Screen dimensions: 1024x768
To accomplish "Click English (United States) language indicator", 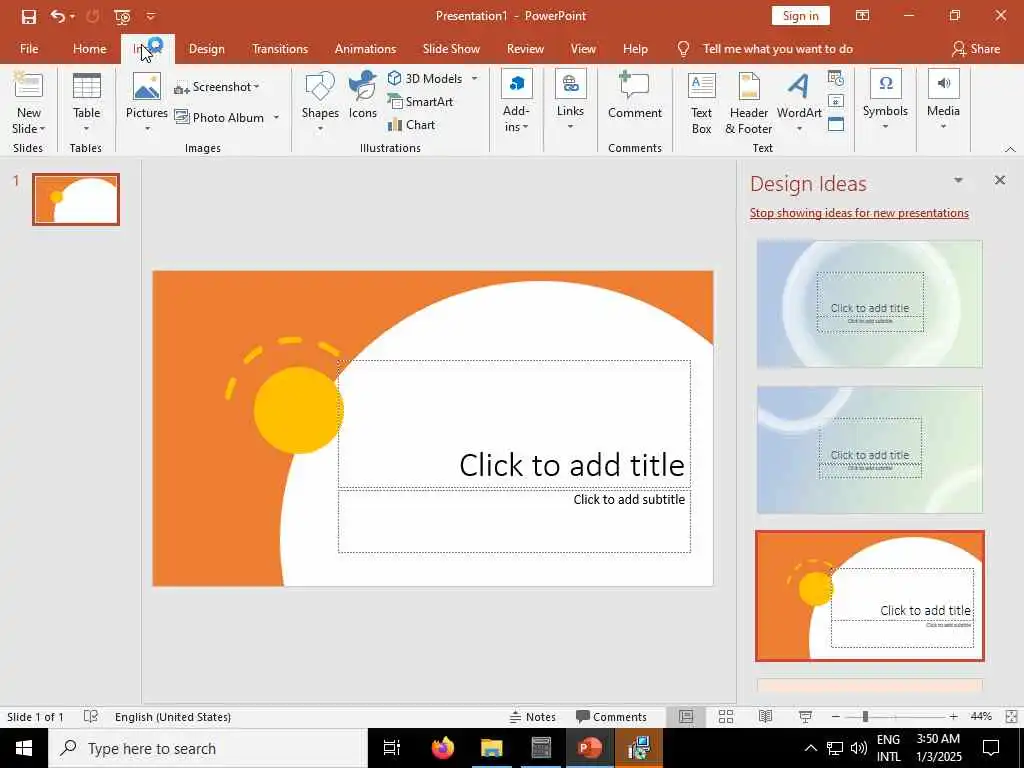I will click(x=172, y=717).
